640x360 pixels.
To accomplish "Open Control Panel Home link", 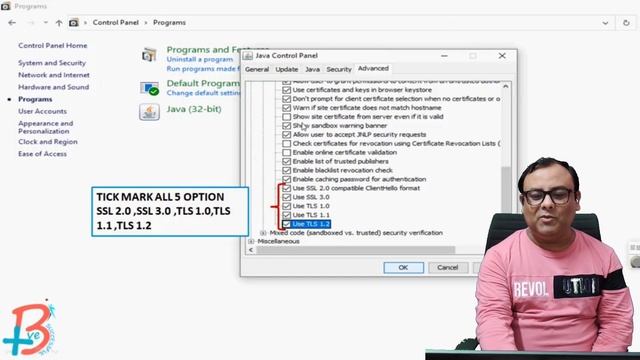I will pos(53,46).
